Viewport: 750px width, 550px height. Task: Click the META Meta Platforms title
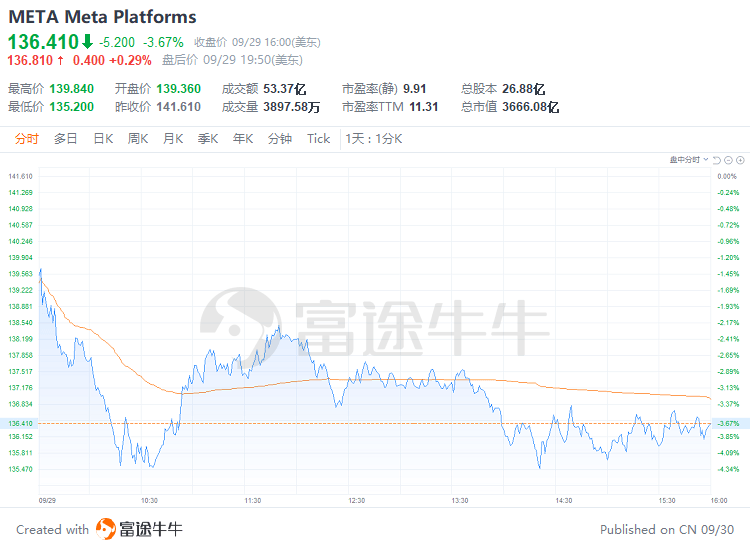102,17
